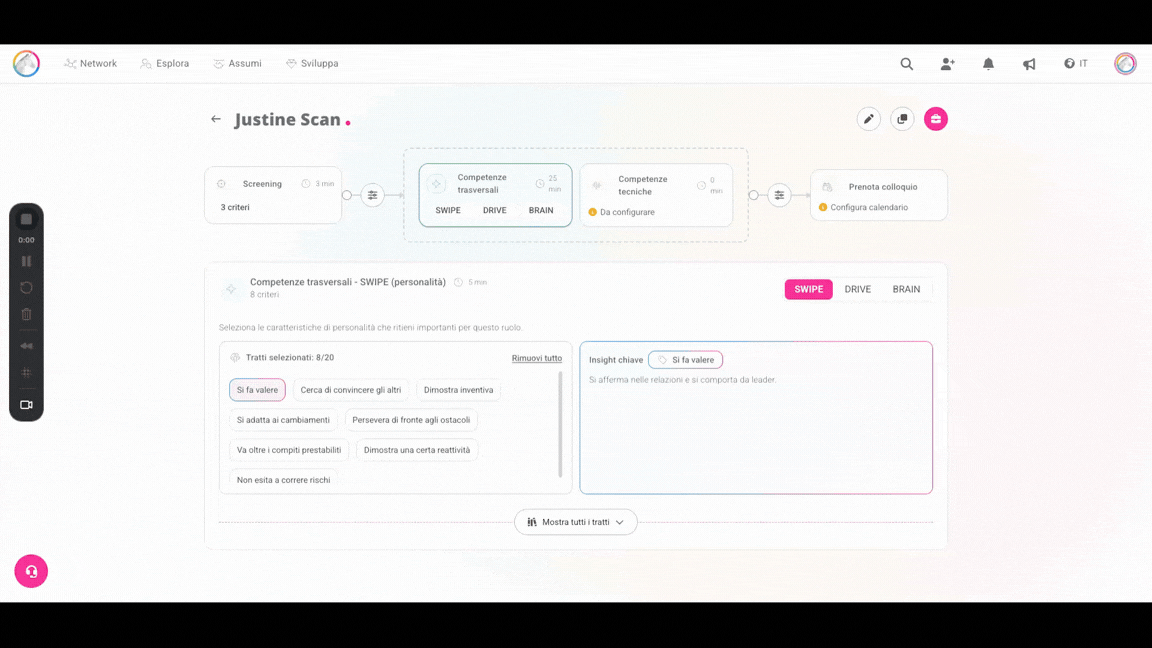
Task: Open the IT language selector
Action: click(x=1076, y=64)
